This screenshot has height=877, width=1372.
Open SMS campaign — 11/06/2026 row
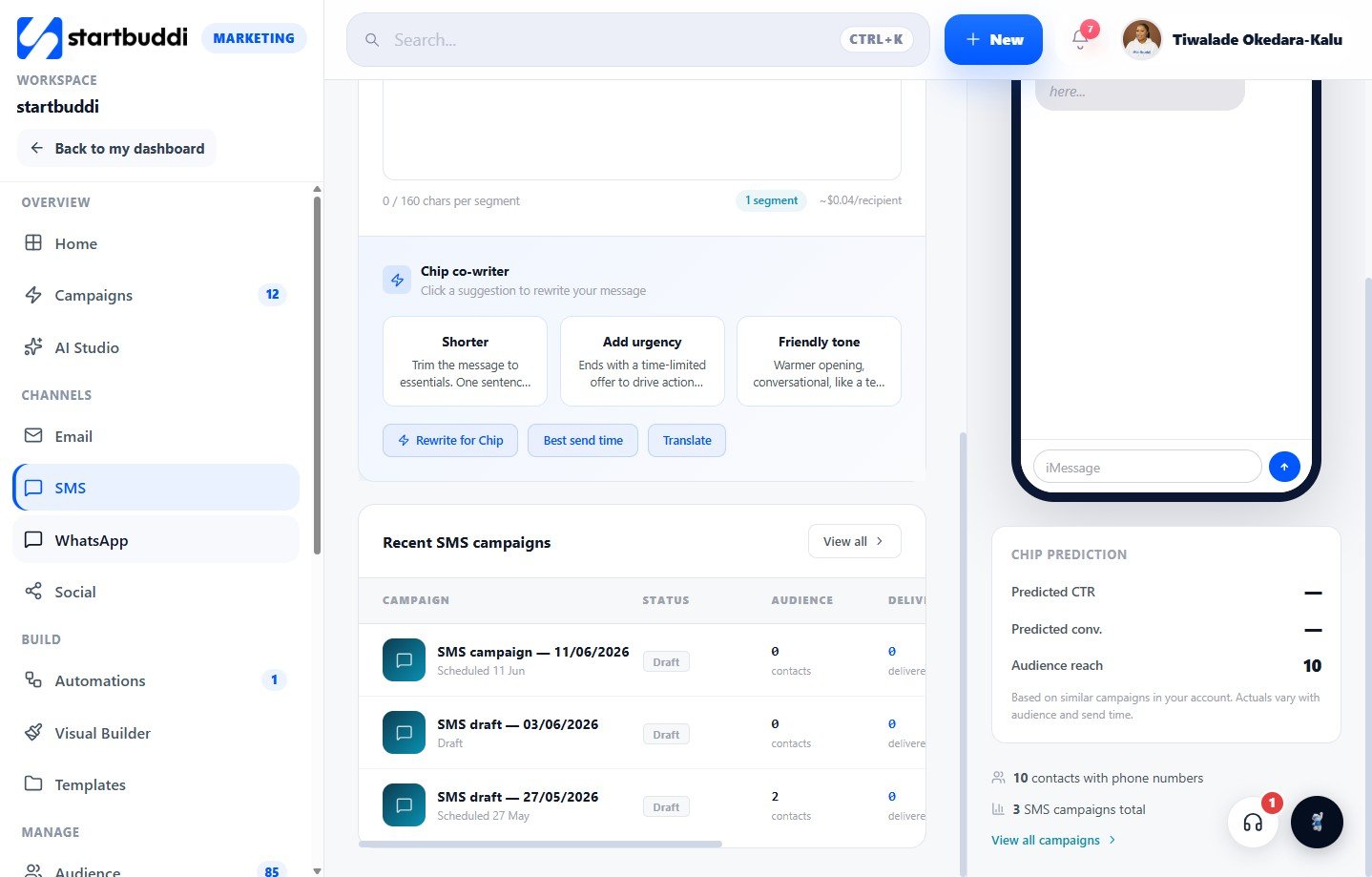pos(642,660)
